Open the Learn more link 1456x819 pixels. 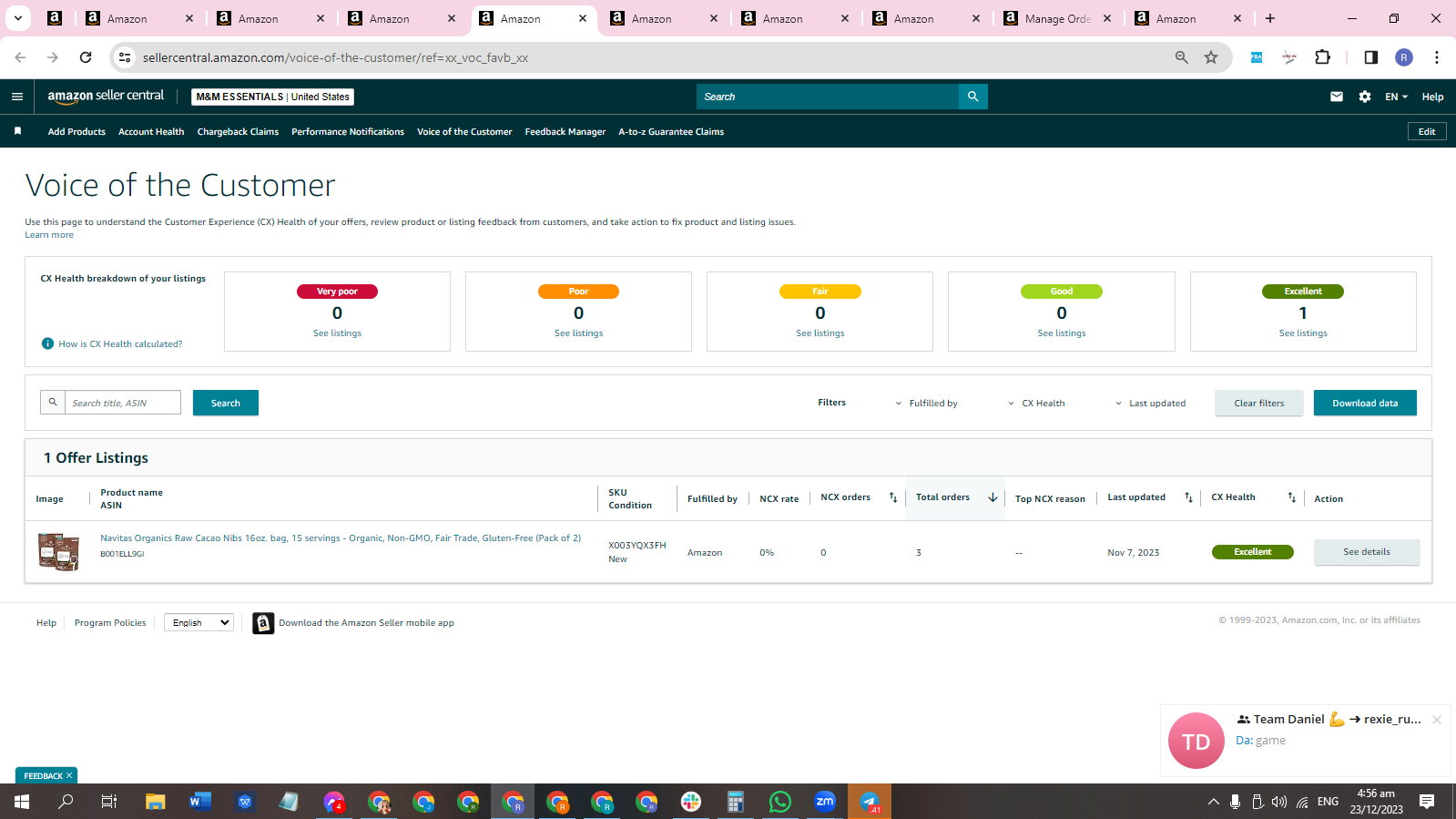[x=49, y=235]
